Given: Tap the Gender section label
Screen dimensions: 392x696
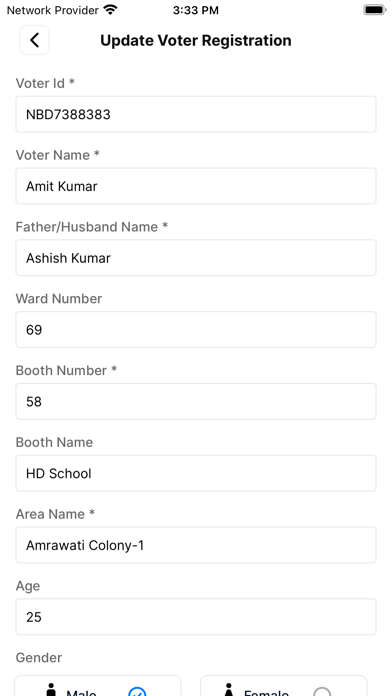Looking at the screenshot, I should pos(39,657).
